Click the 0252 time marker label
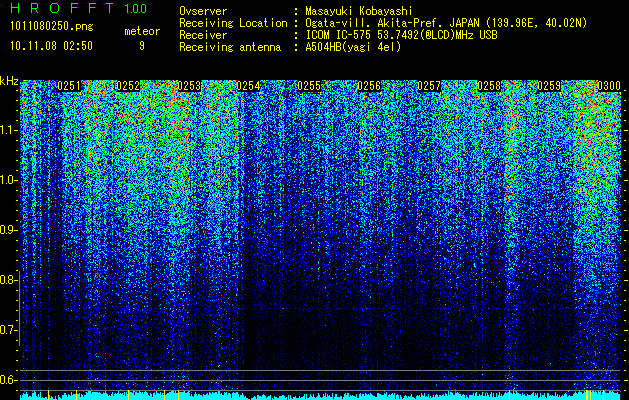Screen dimensions: 629x400 tap(128, 86)
